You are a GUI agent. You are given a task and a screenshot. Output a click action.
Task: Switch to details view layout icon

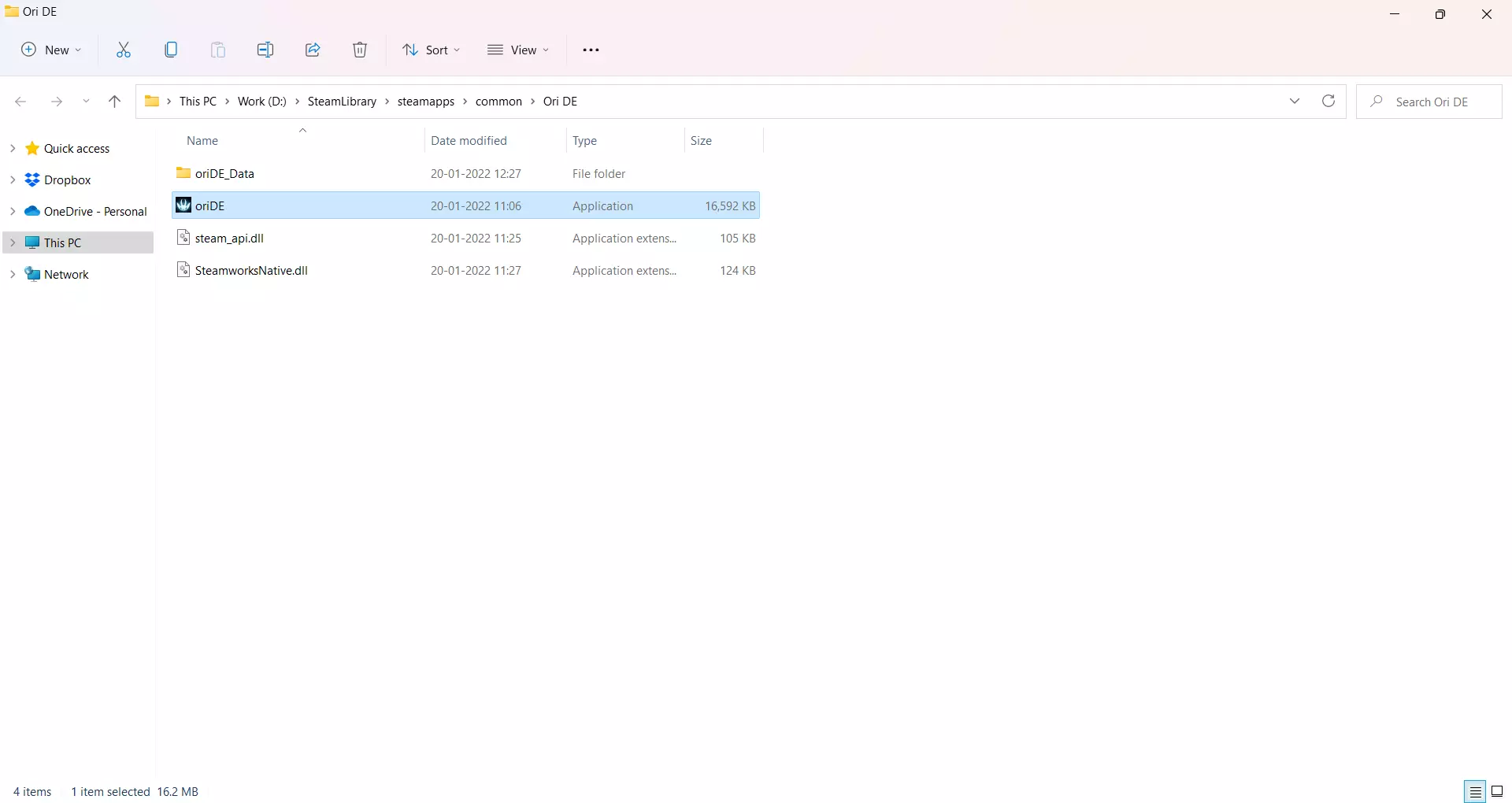coord(1475,792)
